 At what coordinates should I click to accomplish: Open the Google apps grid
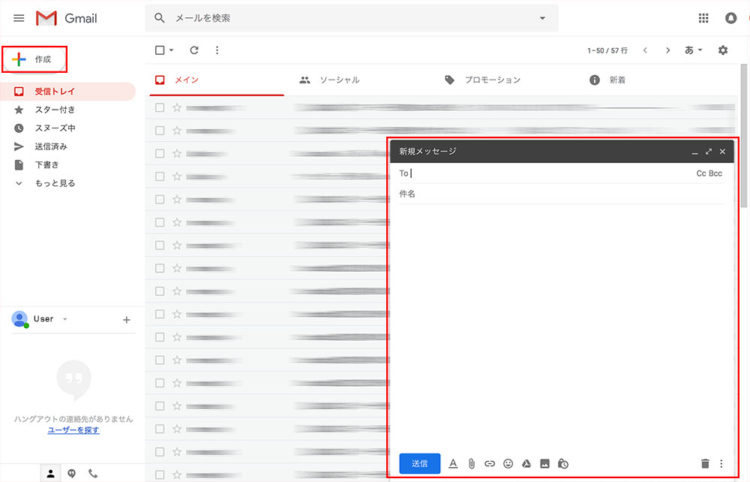[703, 18]
